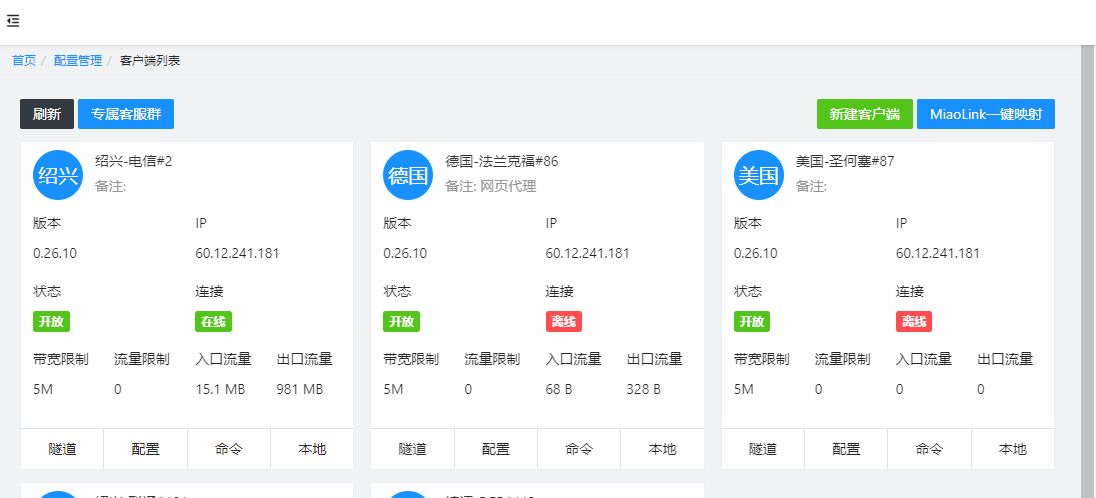Click 新建客户端 to create a client
This screenshot has height=498, width=1096.
click(x=865, y=114)
